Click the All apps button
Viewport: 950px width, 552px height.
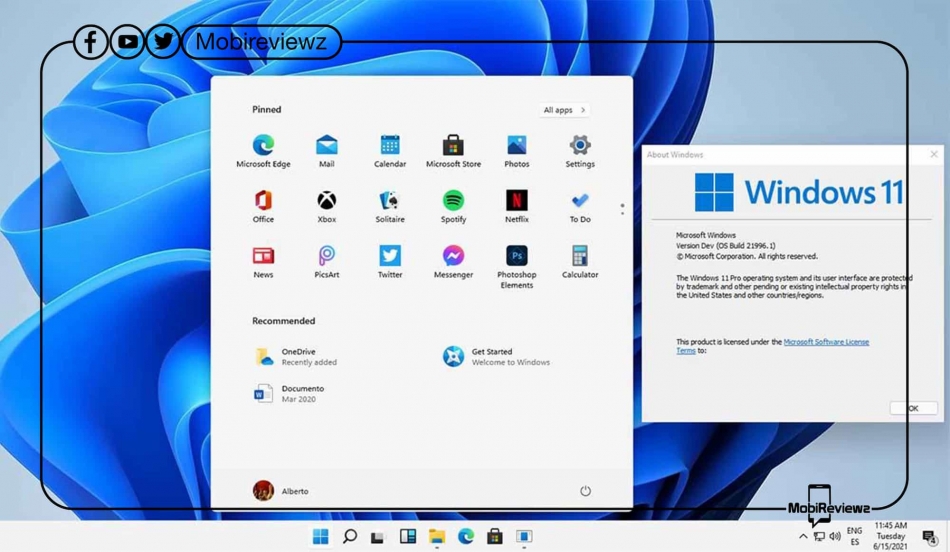pos(564,110)
